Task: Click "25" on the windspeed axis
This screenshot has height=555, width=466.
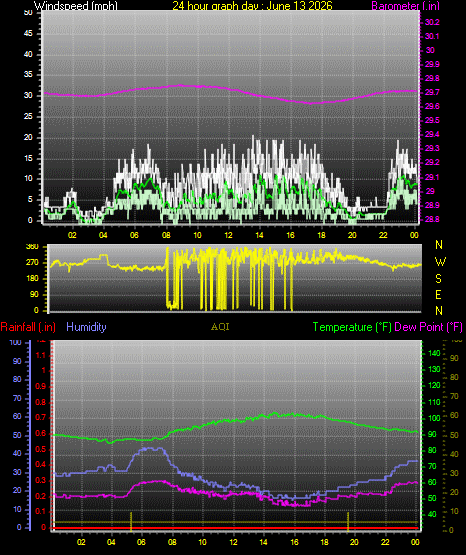Action: (28, 116)
